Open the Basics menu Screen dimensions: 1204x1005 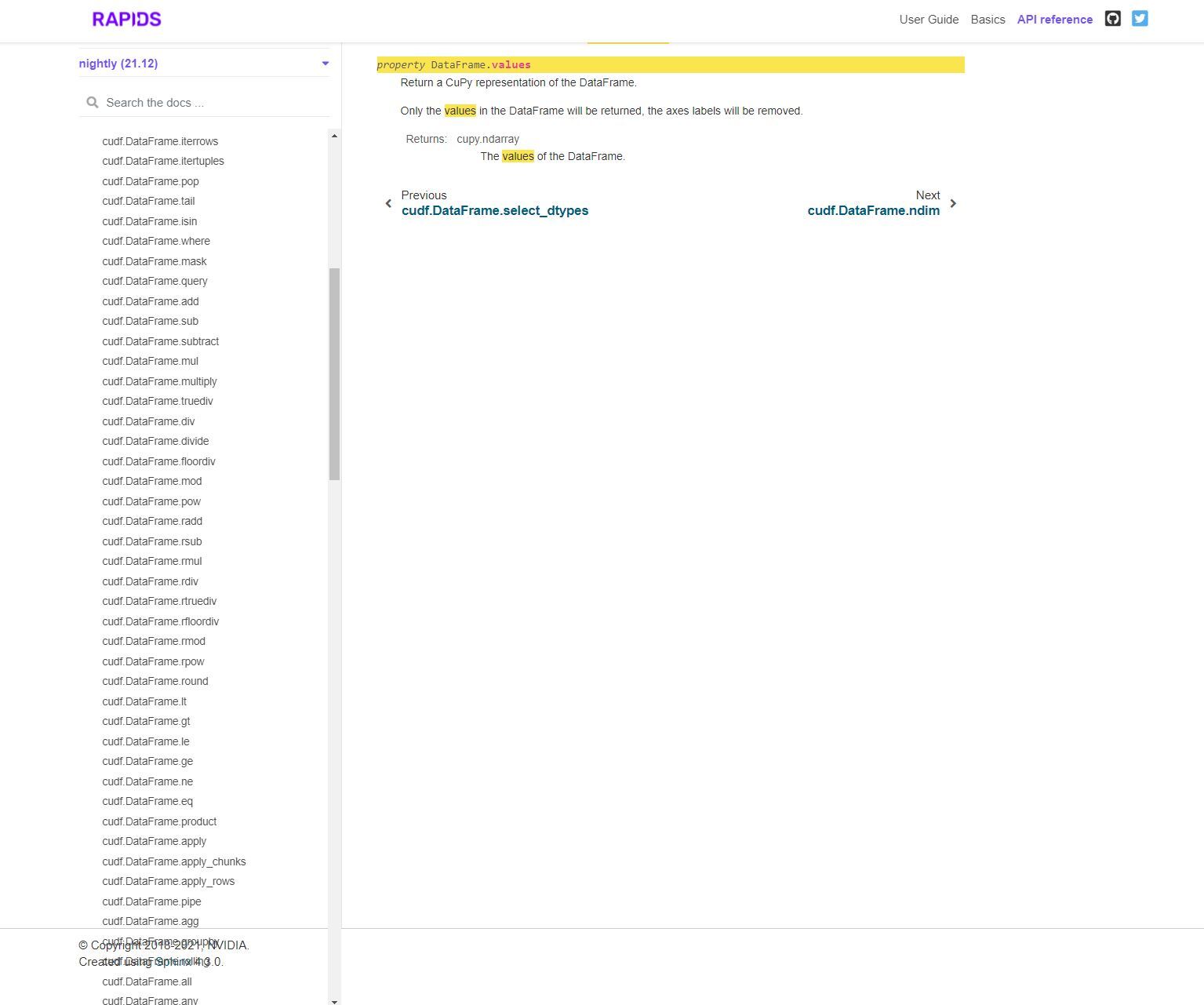(x=988, y=19)
